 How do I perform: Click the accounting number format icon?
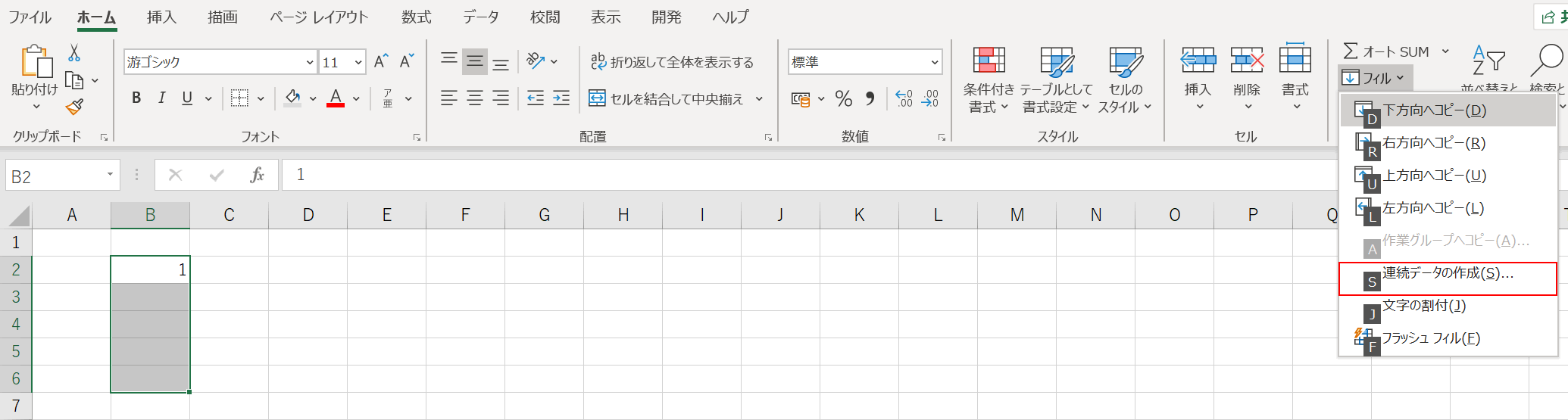pos(801,98)
